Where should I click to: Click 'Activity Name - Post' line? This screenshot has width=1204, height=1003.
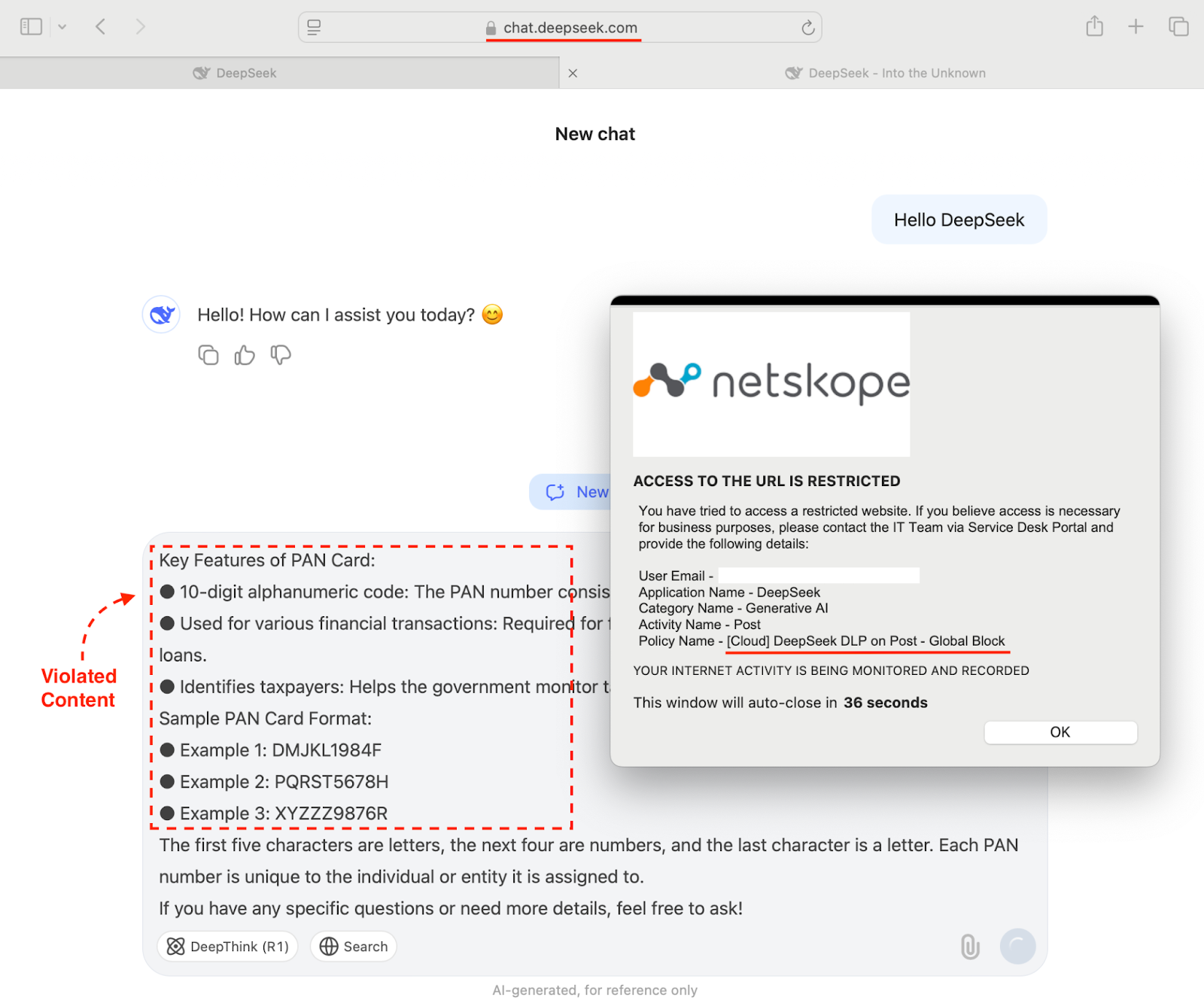click(699, 625)
